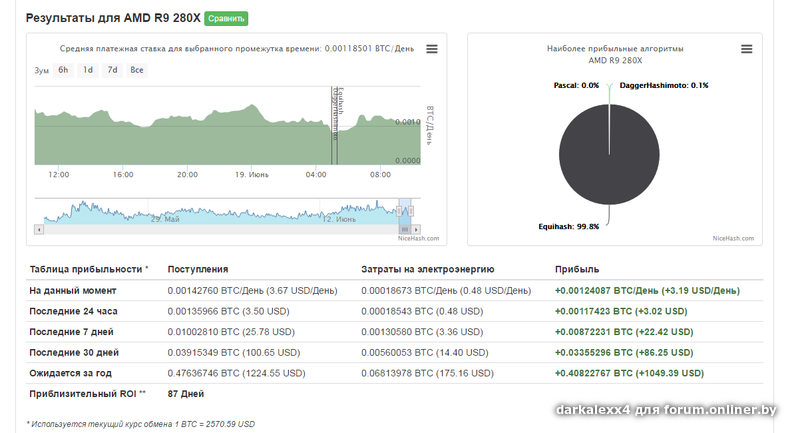800x433 pixels.
Task: Click the DaggerHashimoto 0.1% label
Action: [x=664, y=85]
